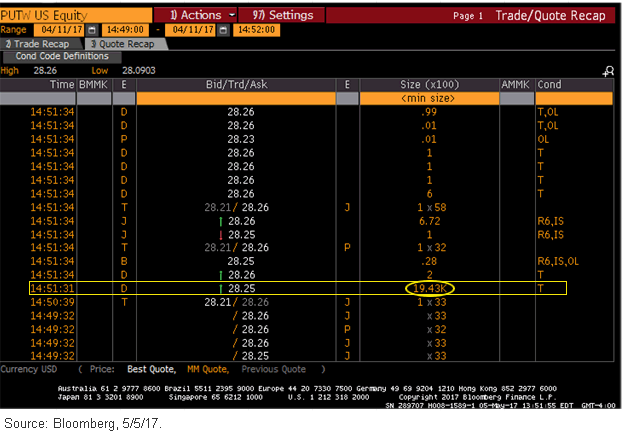Click the zoom/search icon above Cond column
This screenshot has height=437, width=623.
(608, 72)
